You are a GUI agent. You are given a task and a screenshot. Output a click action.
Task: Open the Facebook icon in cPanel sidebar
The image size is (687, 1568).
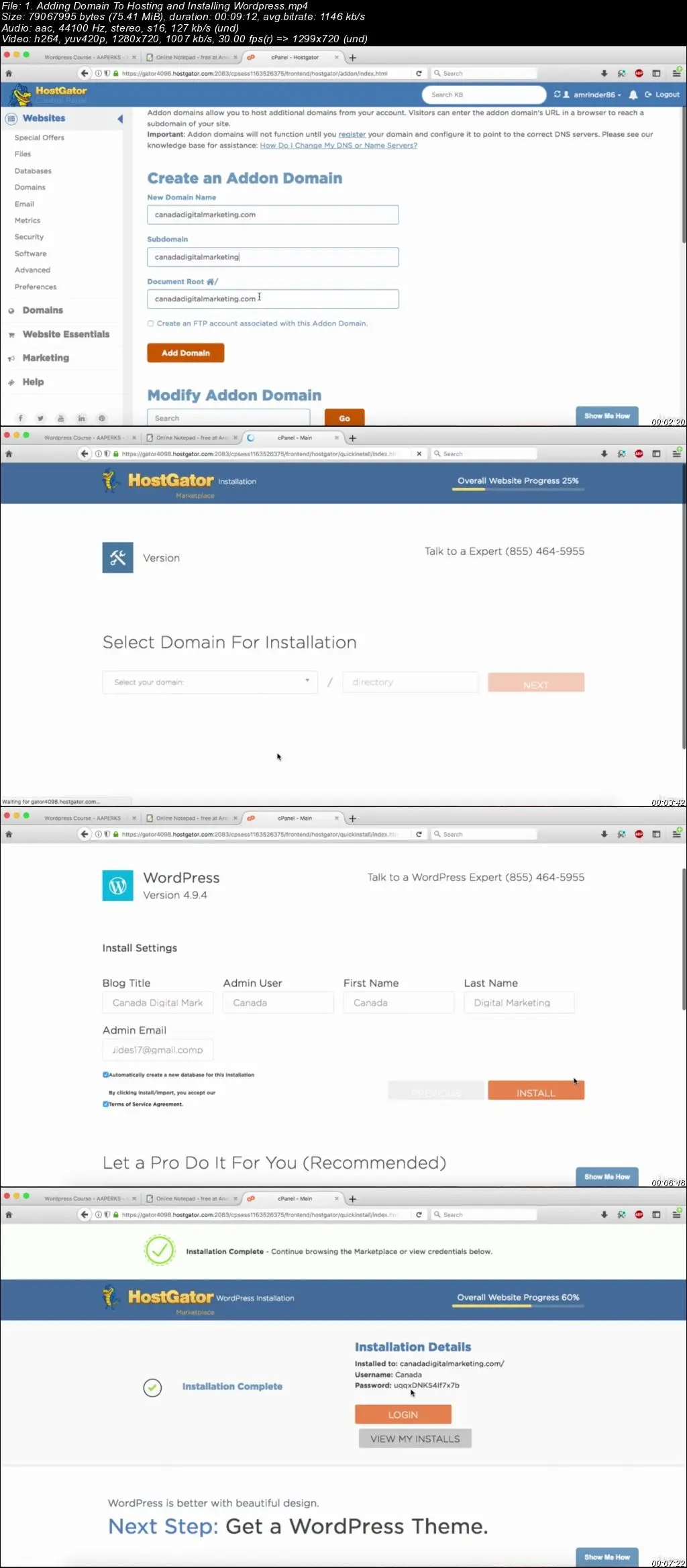tap(20, 418)
